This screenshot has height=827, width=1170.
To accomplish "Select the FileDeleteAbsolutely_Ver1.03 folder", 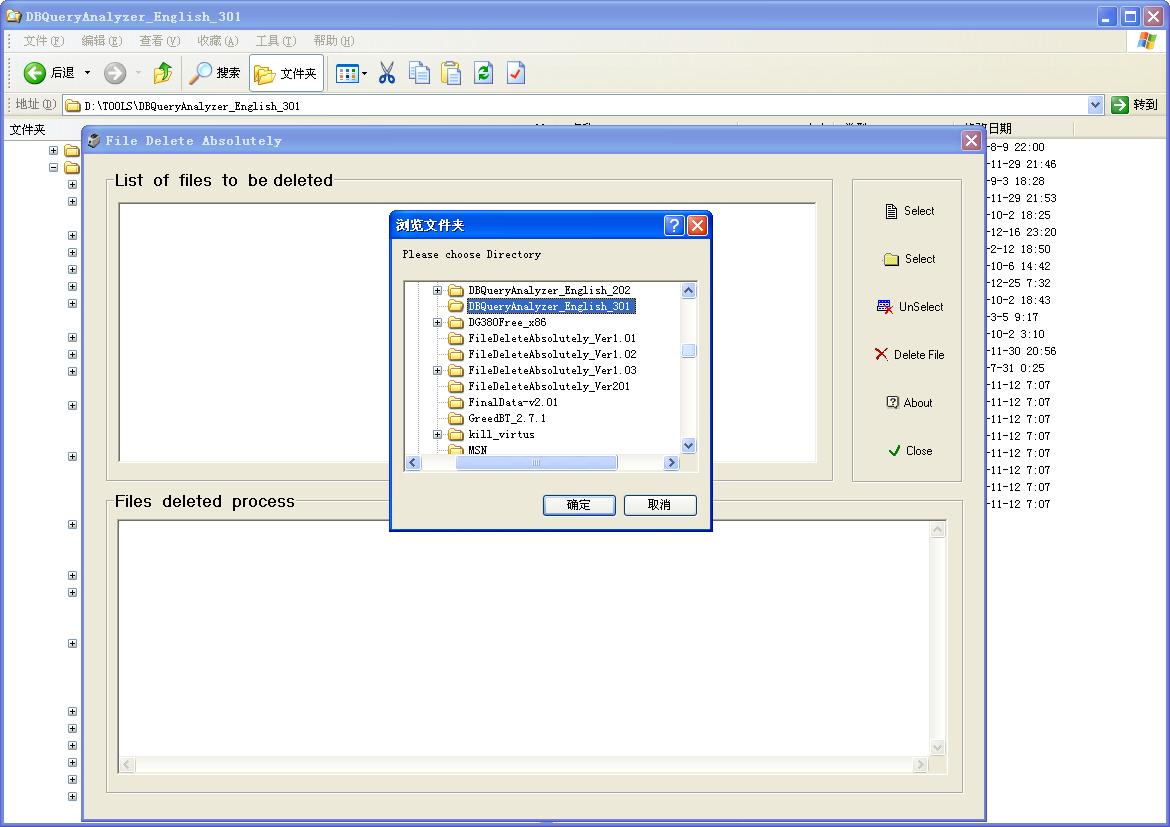I will click(552, 370).
